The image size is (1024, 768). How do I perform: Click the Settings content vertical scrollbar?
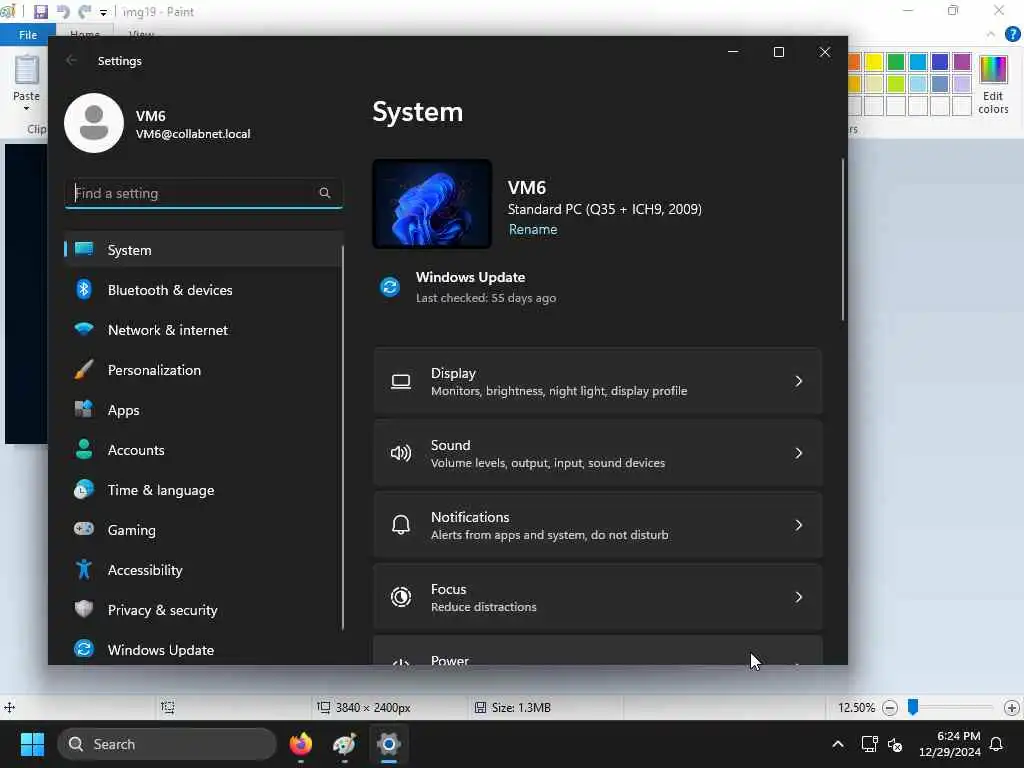pyautogui.click(x=842, y=239)
